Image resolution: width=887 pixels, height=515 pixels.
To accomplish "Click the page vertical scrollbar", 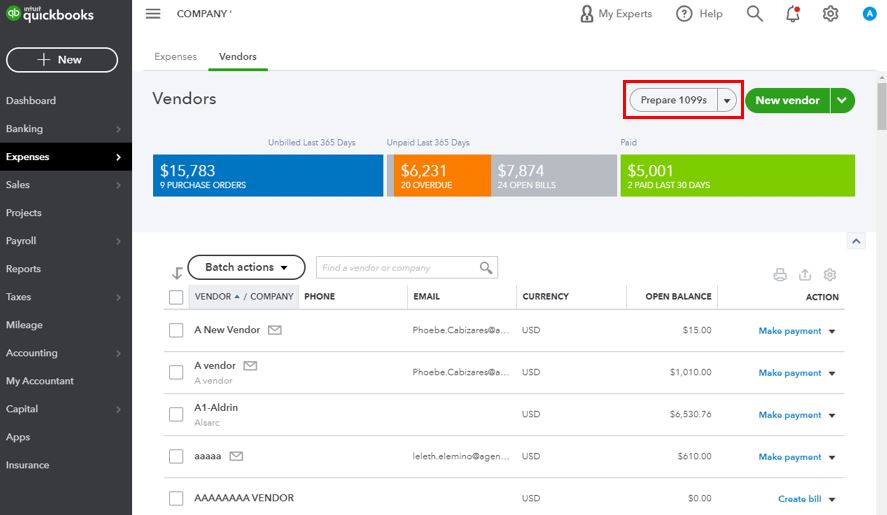I will click(x=881, y=106).
